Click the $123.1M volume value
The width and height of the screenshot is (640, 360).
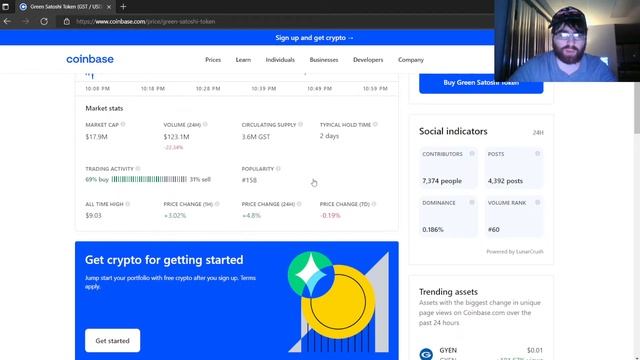coord(176,137)
